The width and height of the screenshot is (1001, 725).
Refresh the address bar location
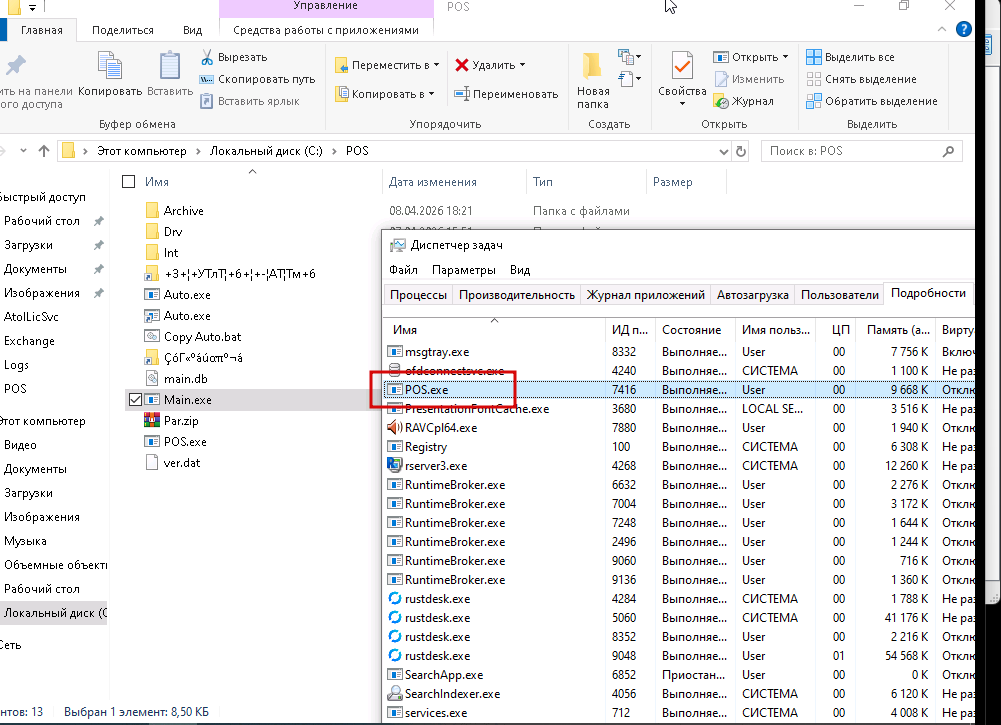tap(741, 151)
